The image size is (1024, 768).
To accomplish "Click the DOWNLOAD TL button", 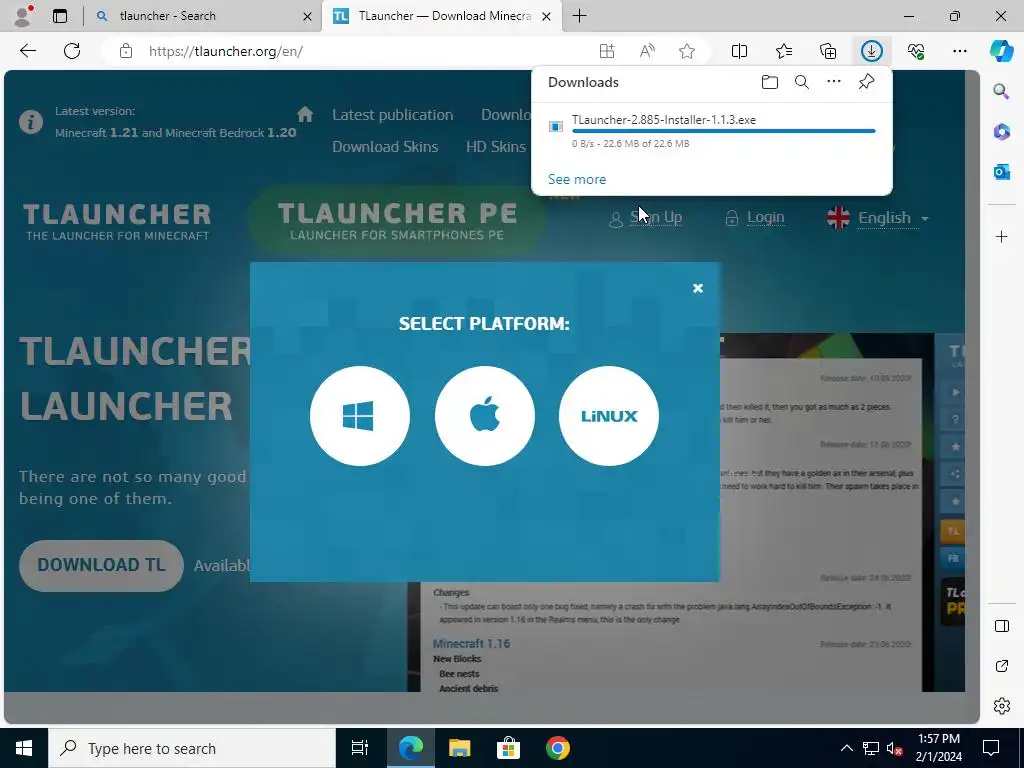I will tap(101, 566).
